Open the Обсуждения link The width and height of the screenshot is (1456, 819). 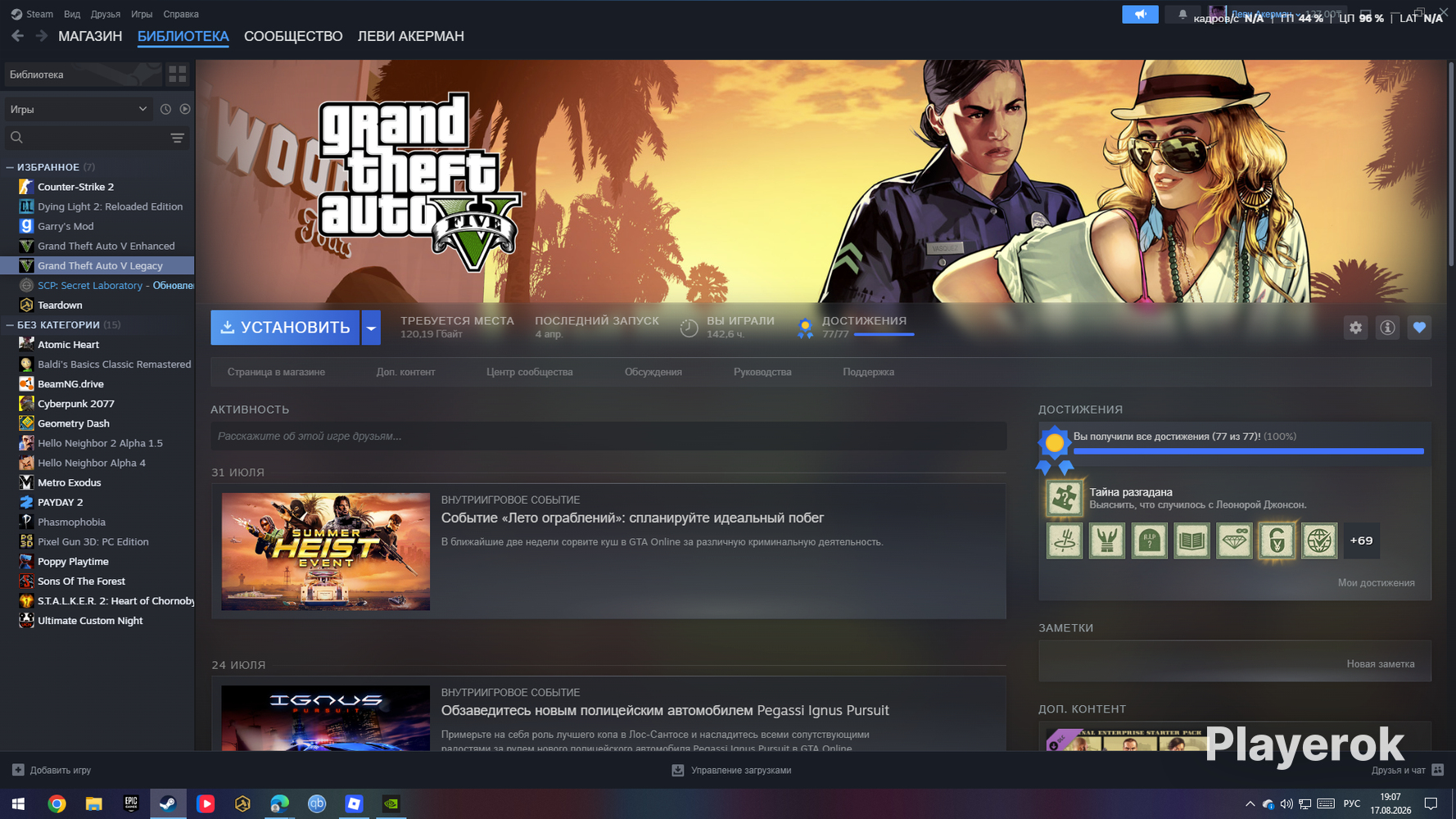click(653, 372)
